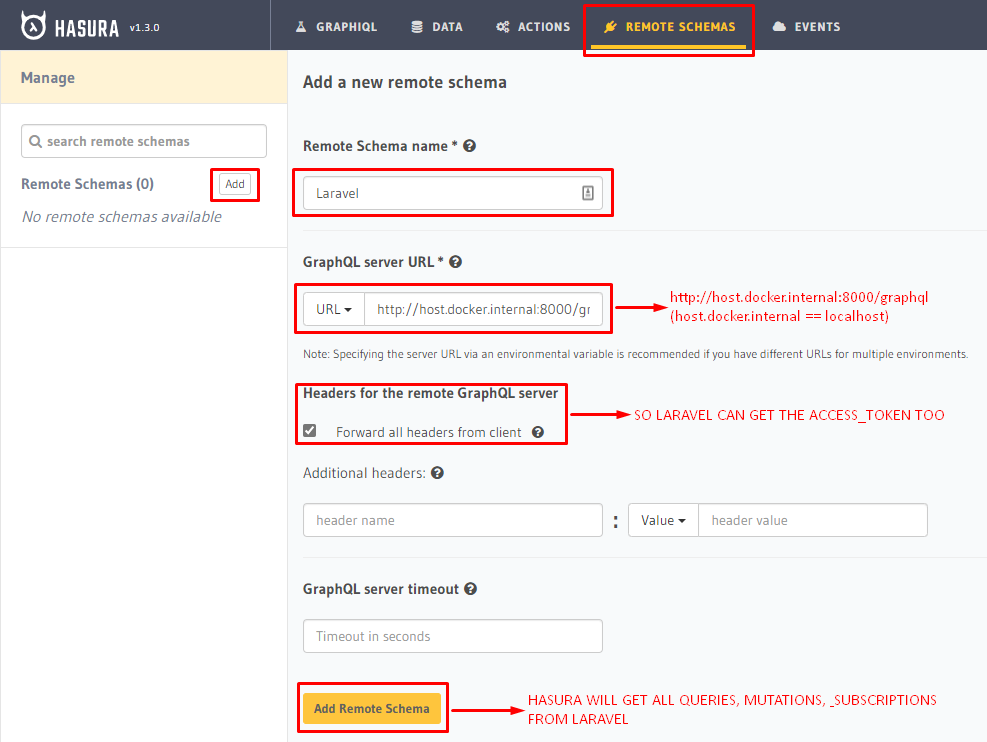Open the Events tab
Image resolution: width=987 pixels, height=742 pixels.
click(x=806, y=26)
